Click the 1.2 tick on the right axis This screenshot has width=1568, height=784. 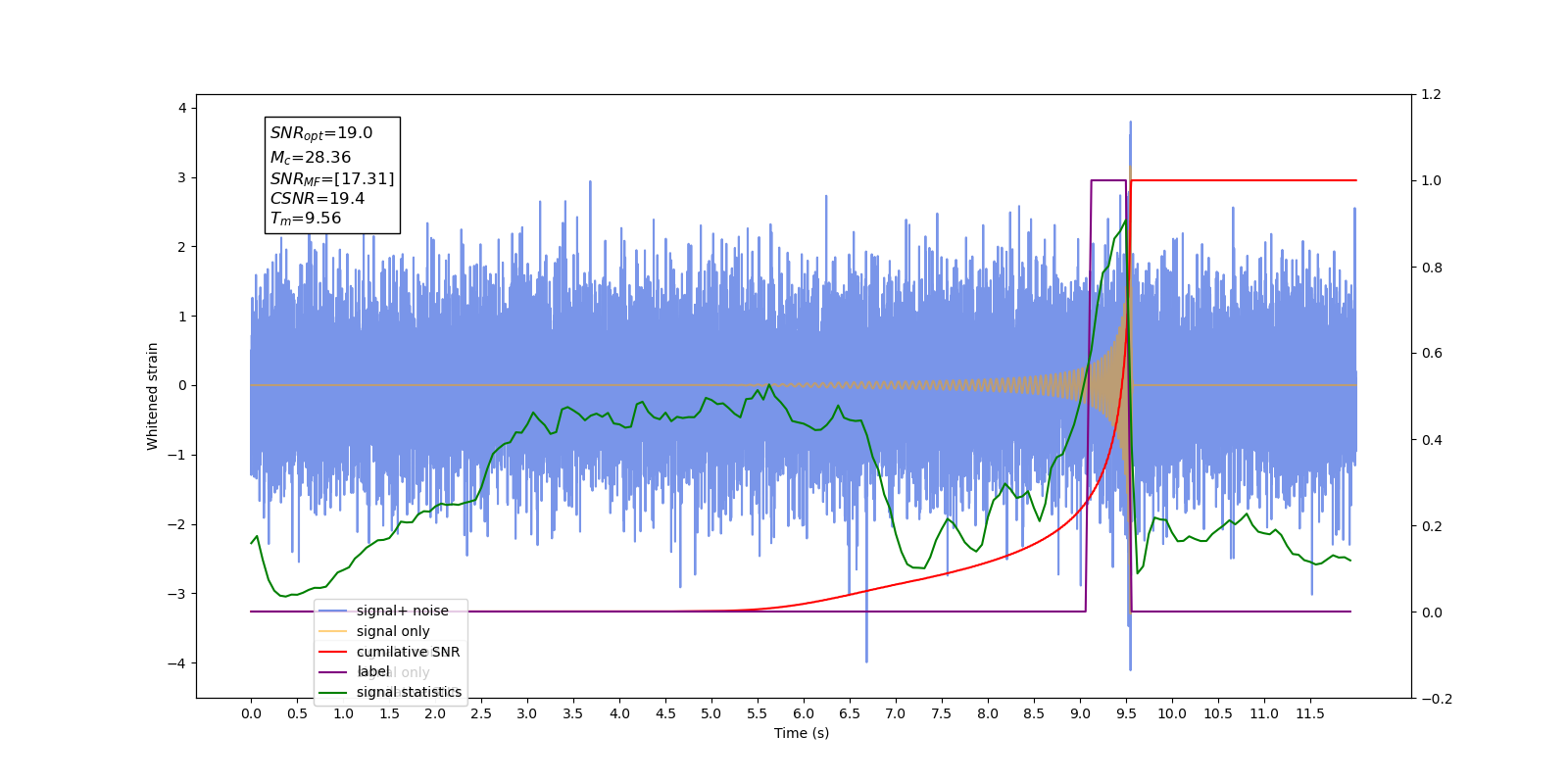[1432, 94]
